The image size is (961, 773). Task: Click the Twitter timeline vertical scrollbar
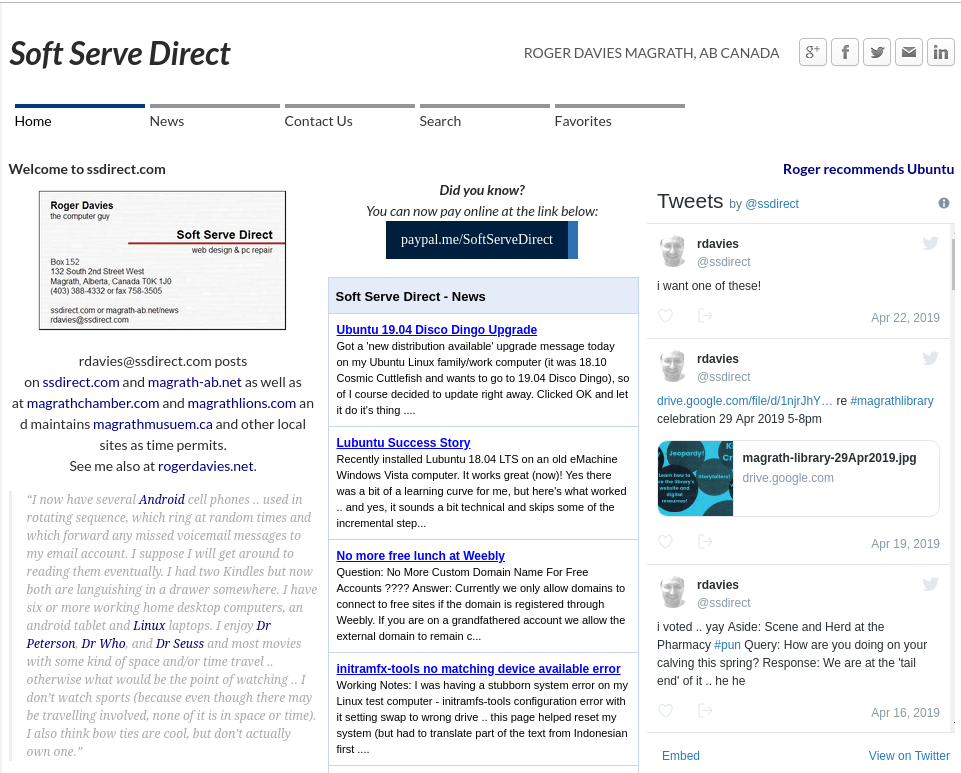tap(953, 264)
